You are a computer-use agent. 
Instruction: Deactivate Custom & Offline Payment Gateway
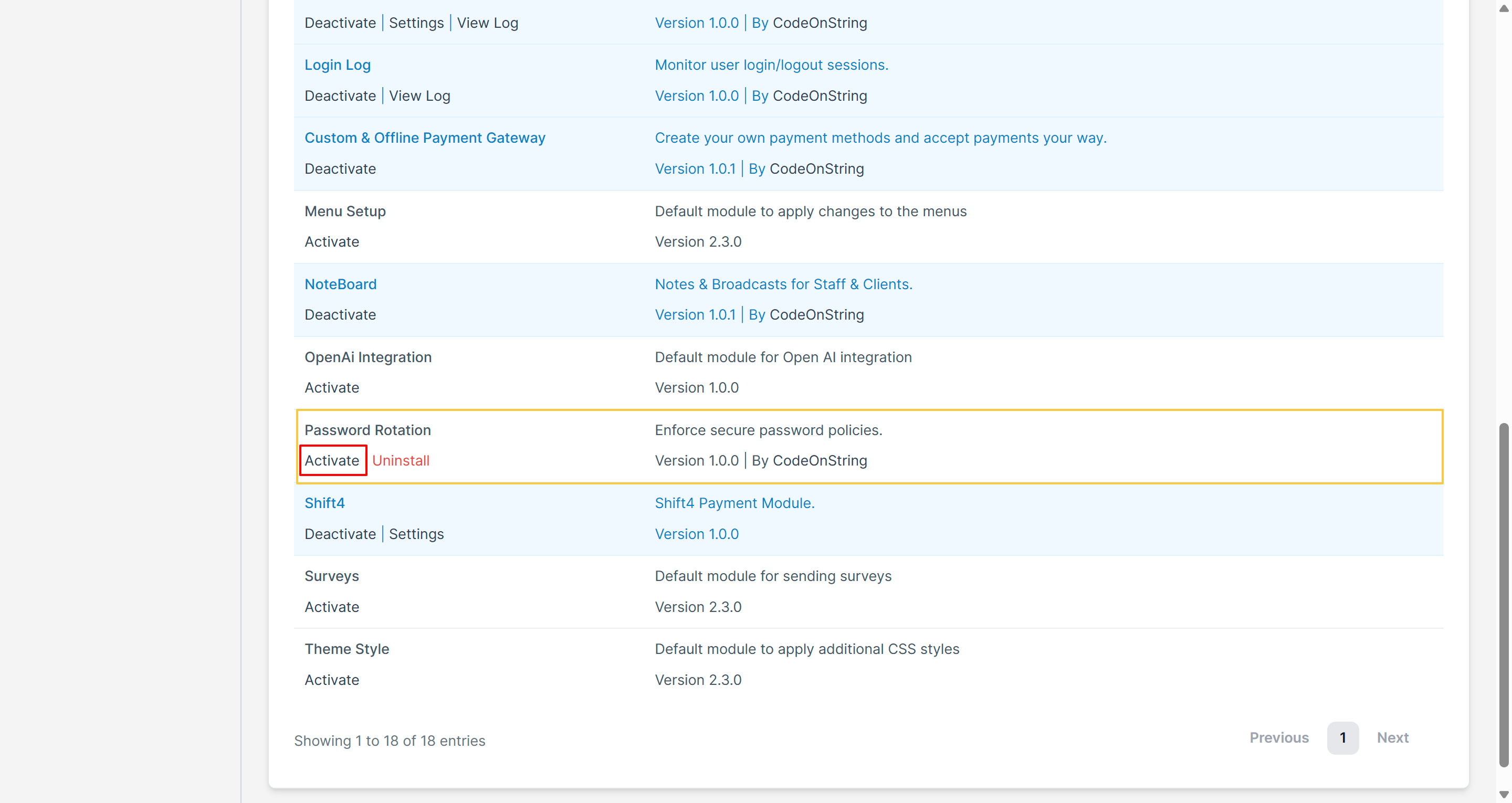pyautogui.click(x=340, y=169)
